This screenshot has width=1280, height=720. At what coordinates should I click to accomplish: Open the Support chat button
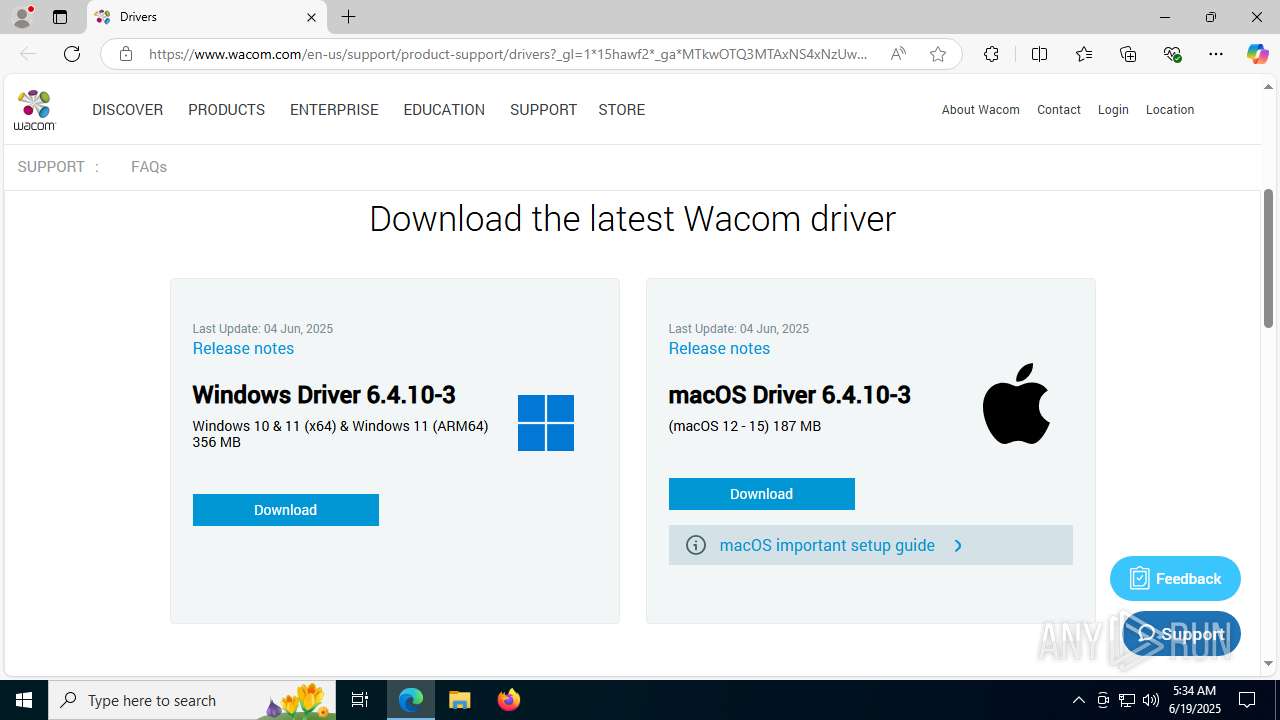1181,634
